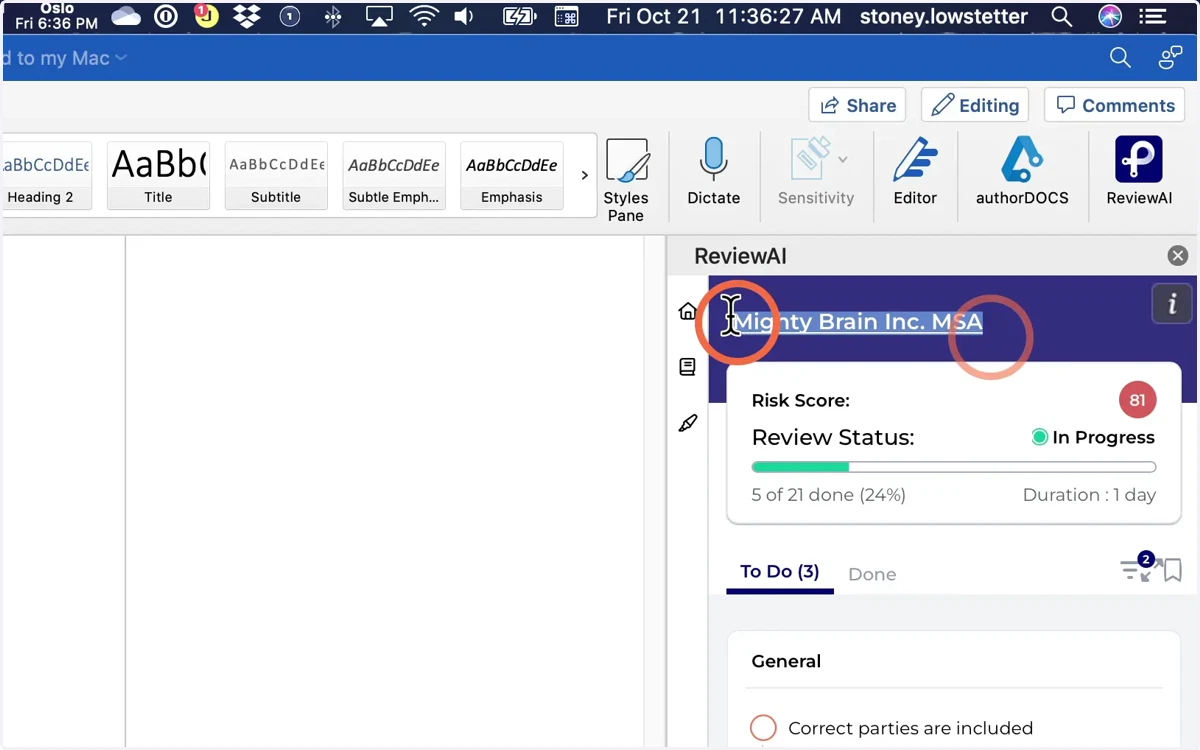Image resolution: width=1200 pixels, height=750 pixels.
Task: Click the 5 of 21 done text
Action: [x=829, y=495]
